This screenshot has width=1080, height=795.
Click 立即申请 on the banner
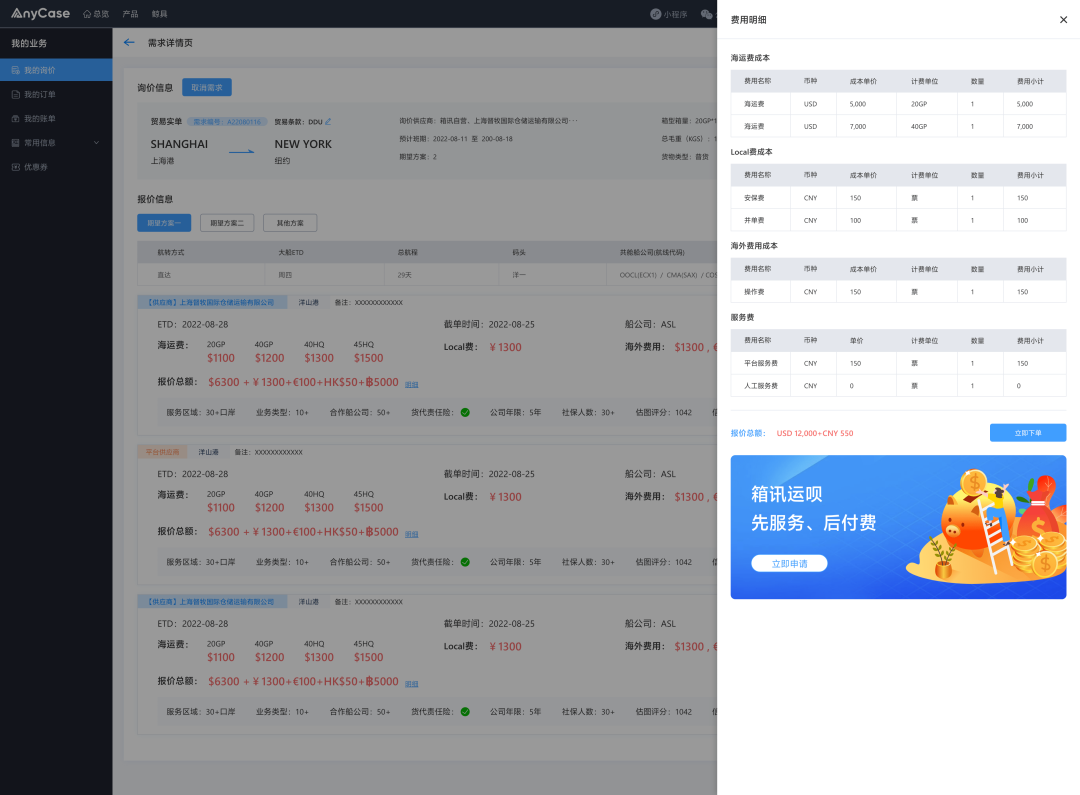(x=789, y=564)
